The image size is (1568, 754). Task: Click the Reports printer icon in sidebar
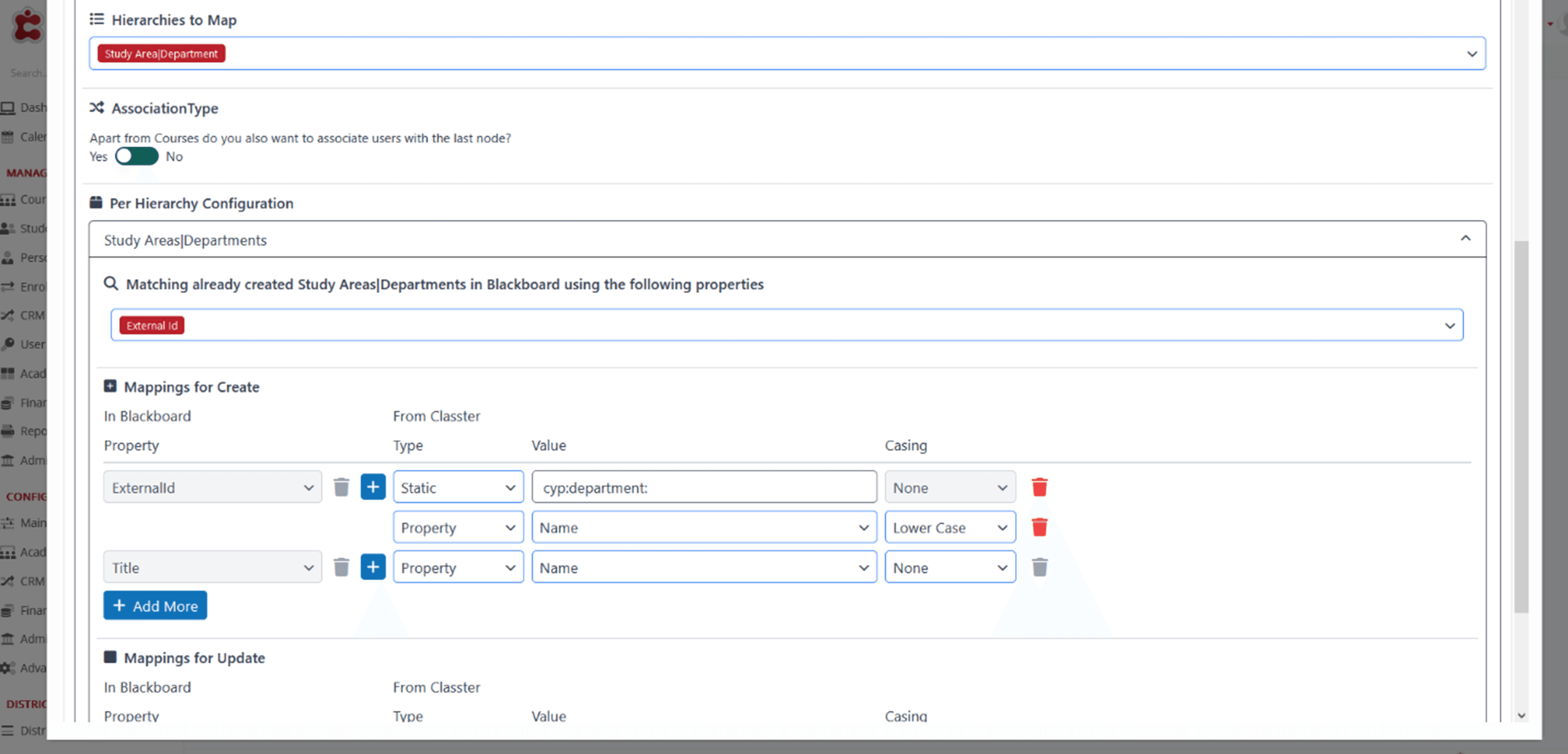[x=8, y=431]
